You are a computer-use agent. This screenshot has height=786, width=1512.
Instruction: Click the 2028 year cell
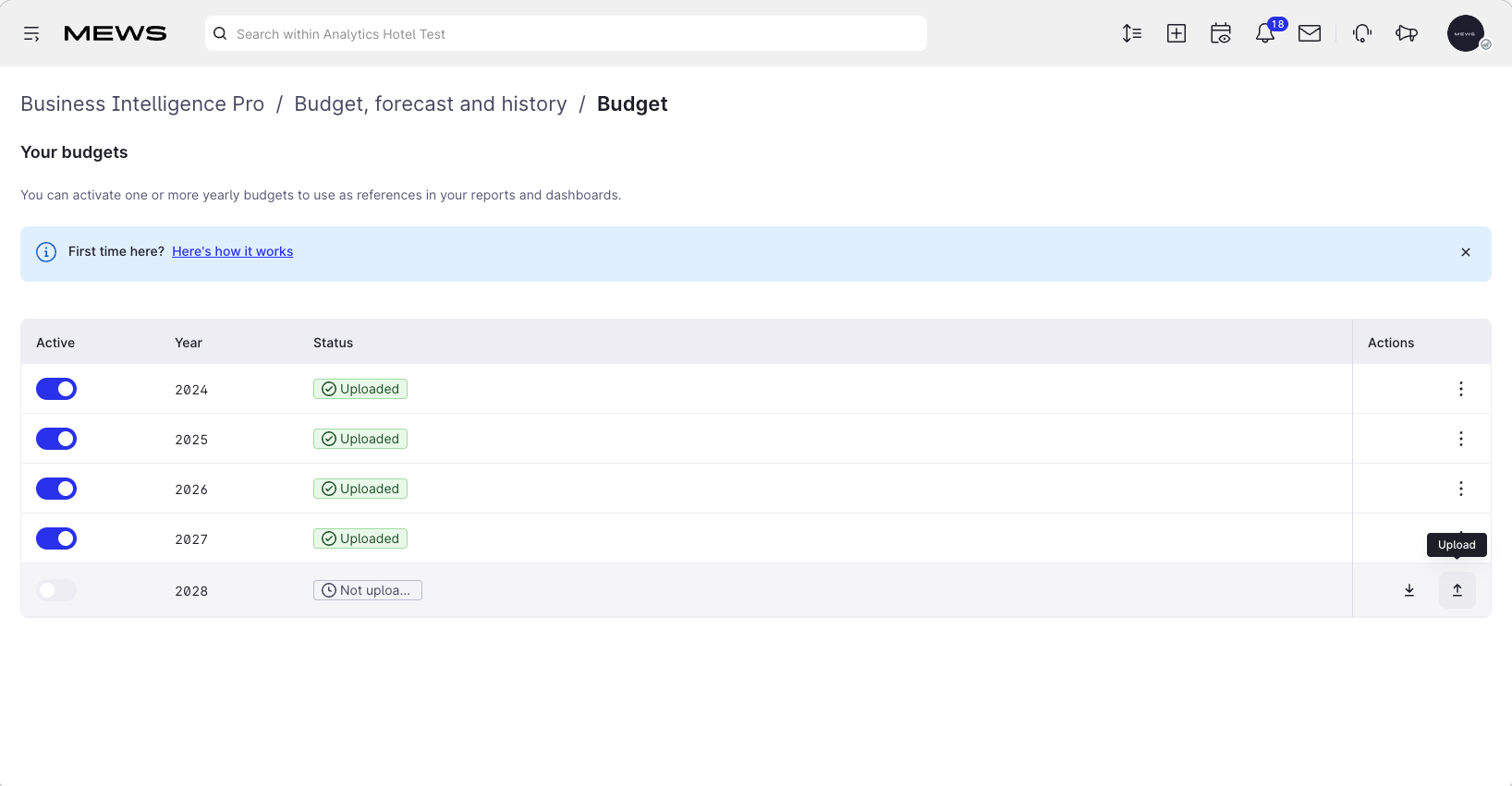click(191, 591)
